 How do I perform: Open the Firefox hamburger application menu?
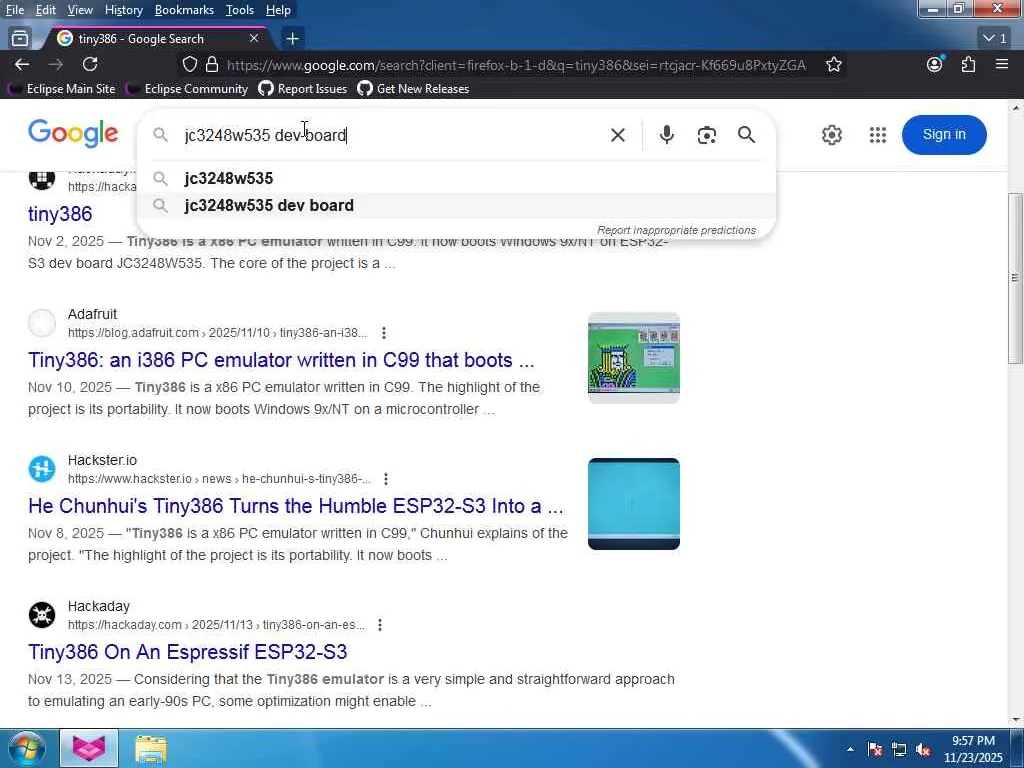[x=1002, y=64]
